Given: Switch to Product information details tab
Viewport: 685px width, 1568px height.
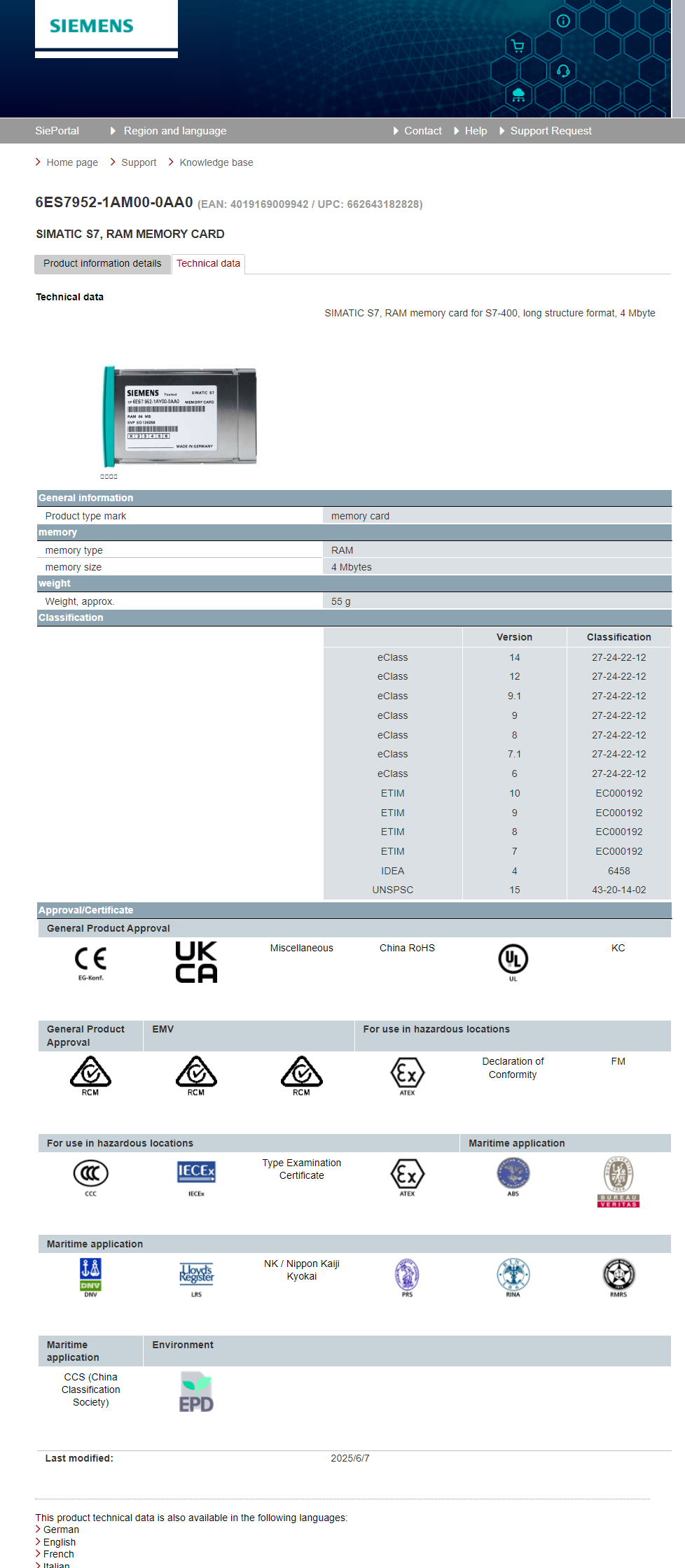Looking at the screenshot, I should tap(102, 264).
